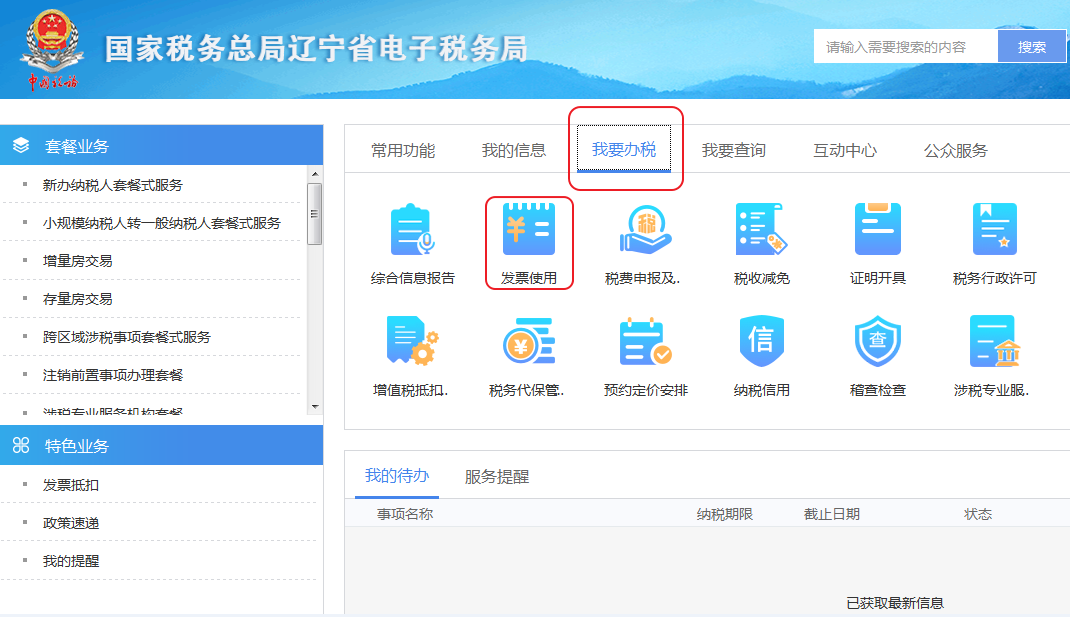Open the 发票使用 invoice icon
This screenshot has width=1070, height=617.
pyautogui.click(x=529, y=229)
